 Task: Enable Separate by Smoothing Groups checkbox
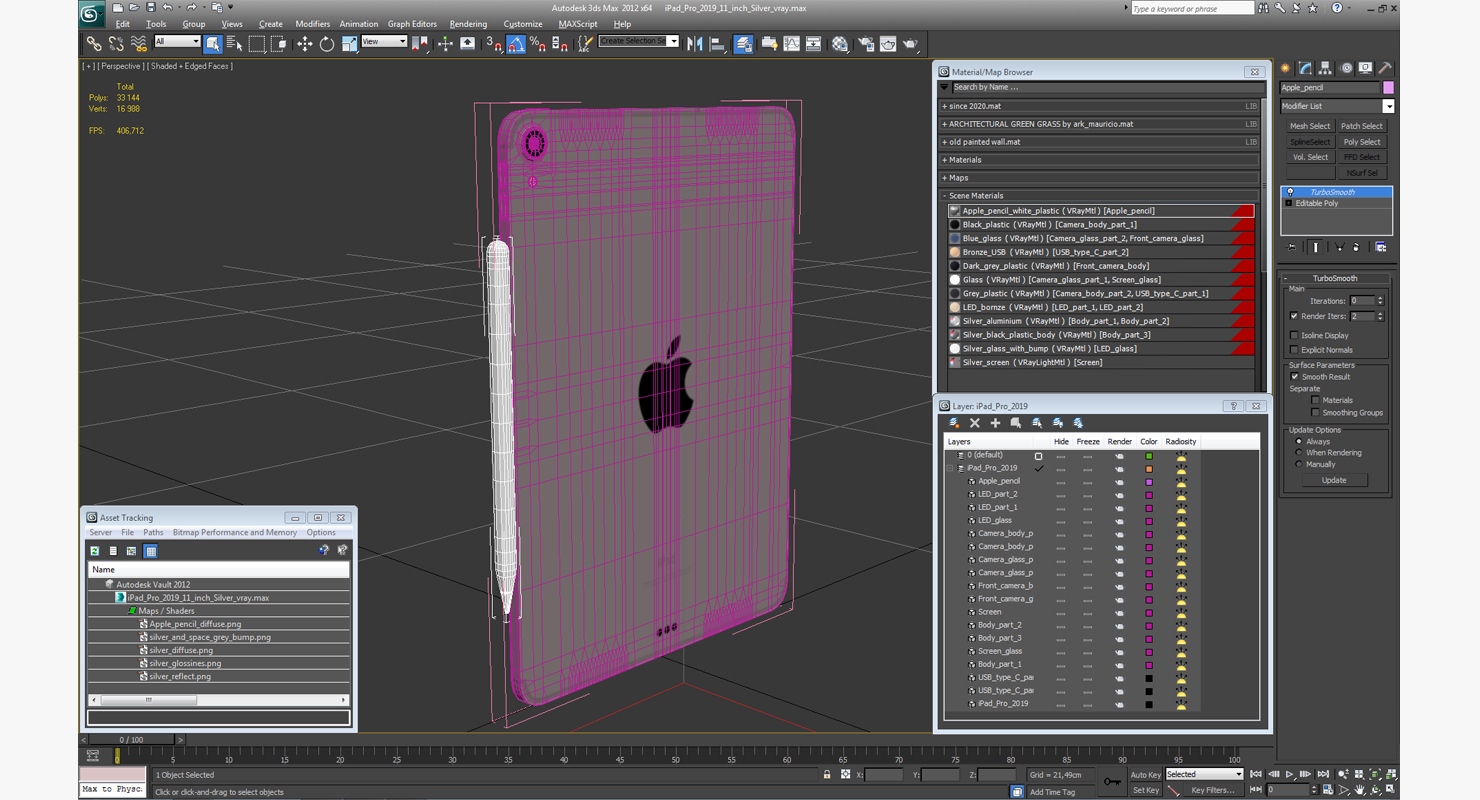coord(1315,412)
